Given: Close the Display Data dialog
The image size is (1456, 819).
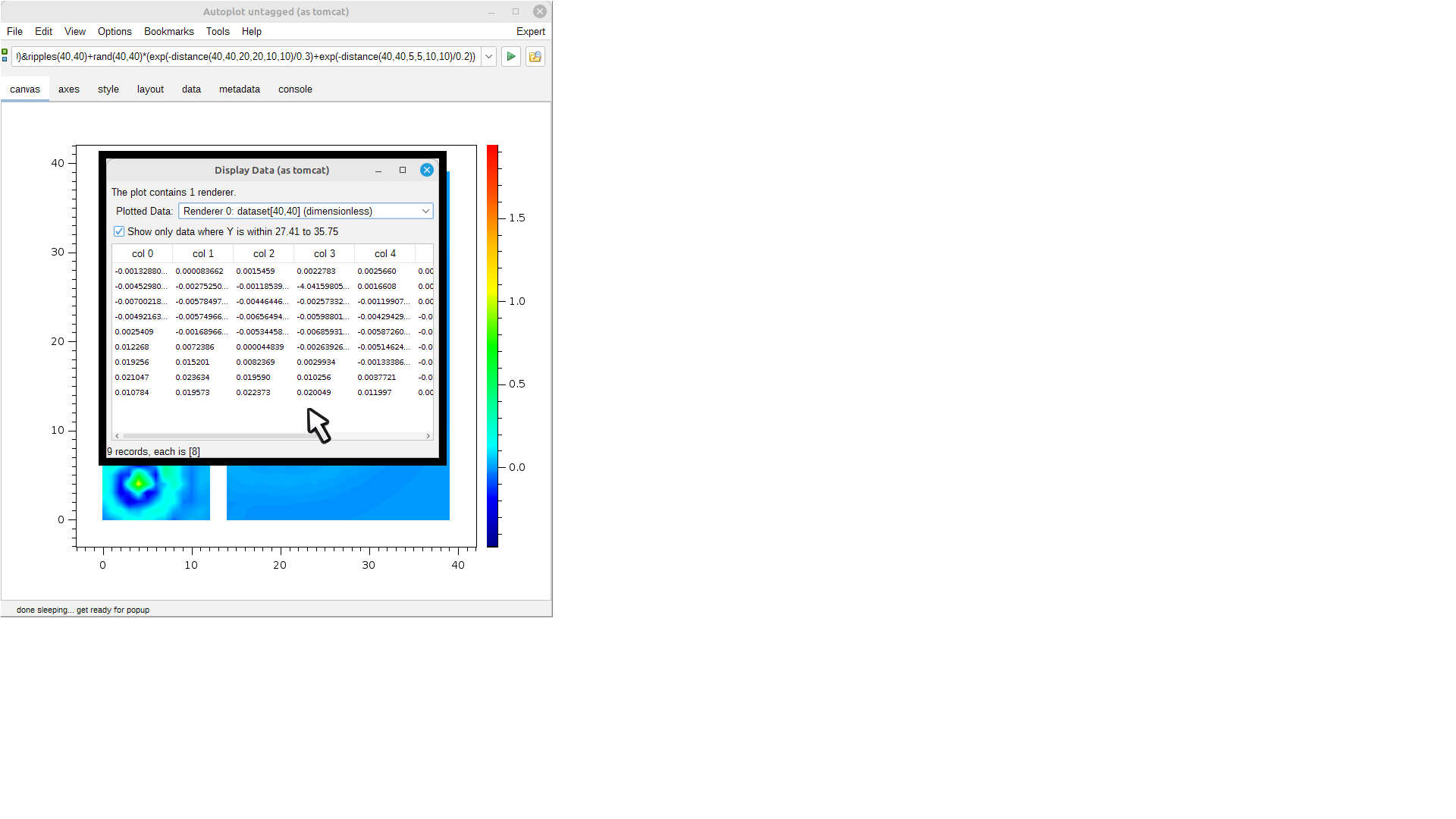Looking at the screenshot, I should tap(427, 170).
